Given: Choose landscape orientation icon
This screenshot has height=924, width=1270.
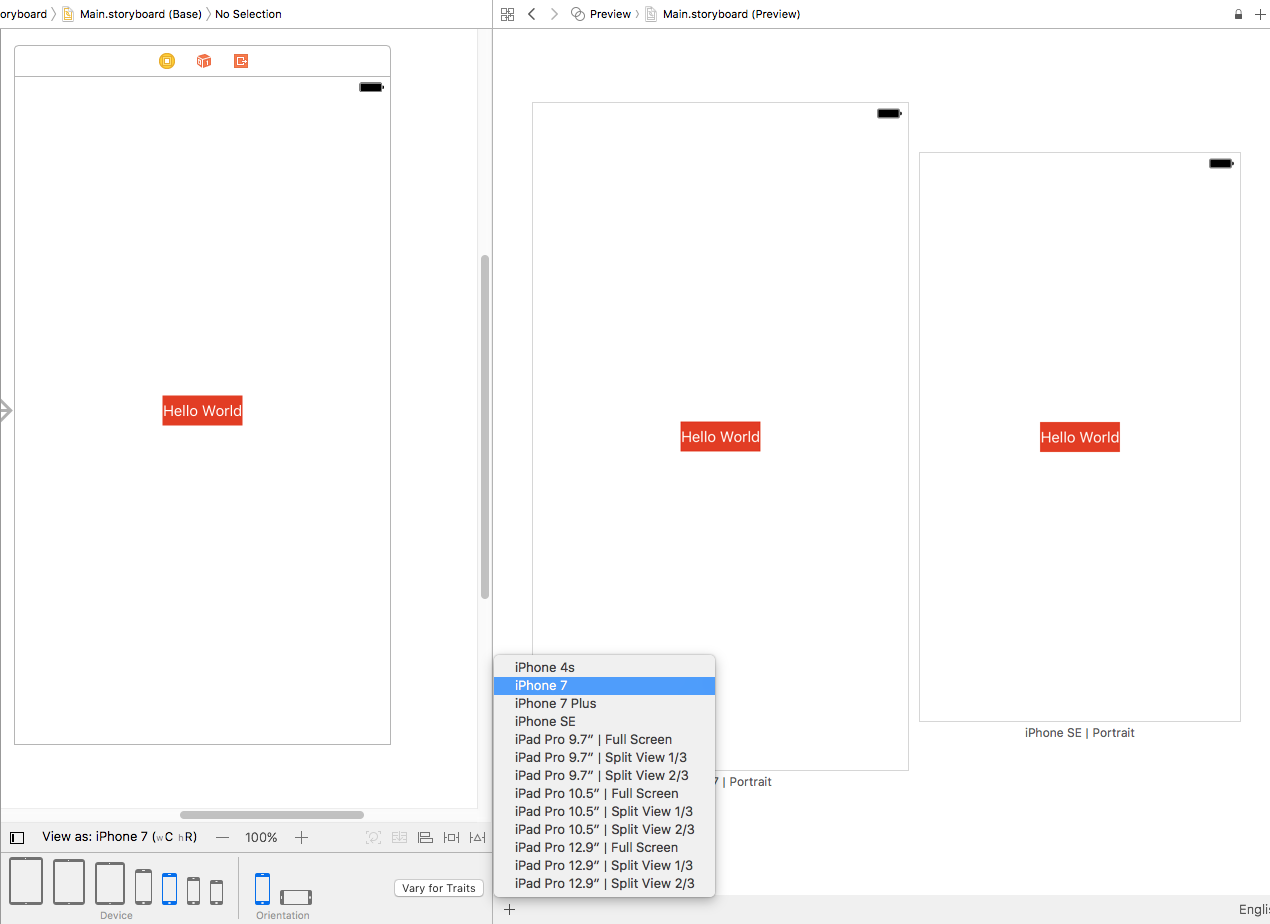Looking at the screenshot, I should point(296,897).
